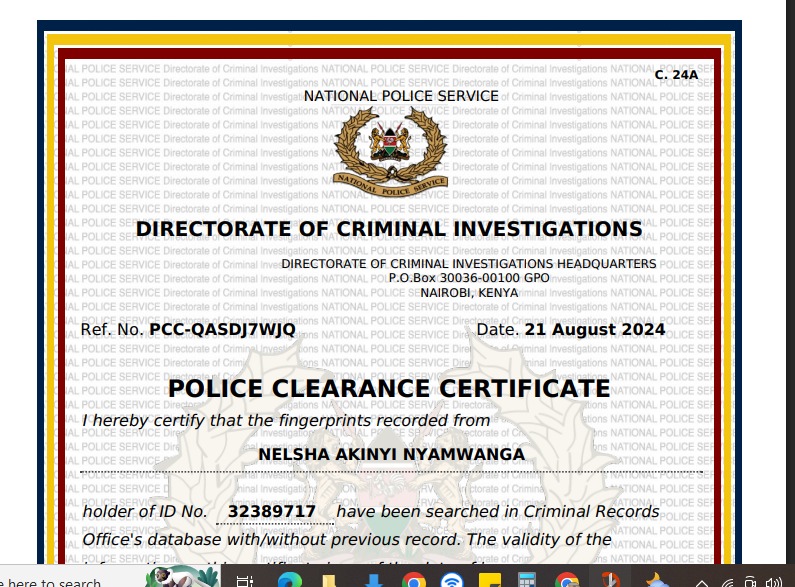Open File Explorer folder icon
Screen dimensions: 795x587
330,581
